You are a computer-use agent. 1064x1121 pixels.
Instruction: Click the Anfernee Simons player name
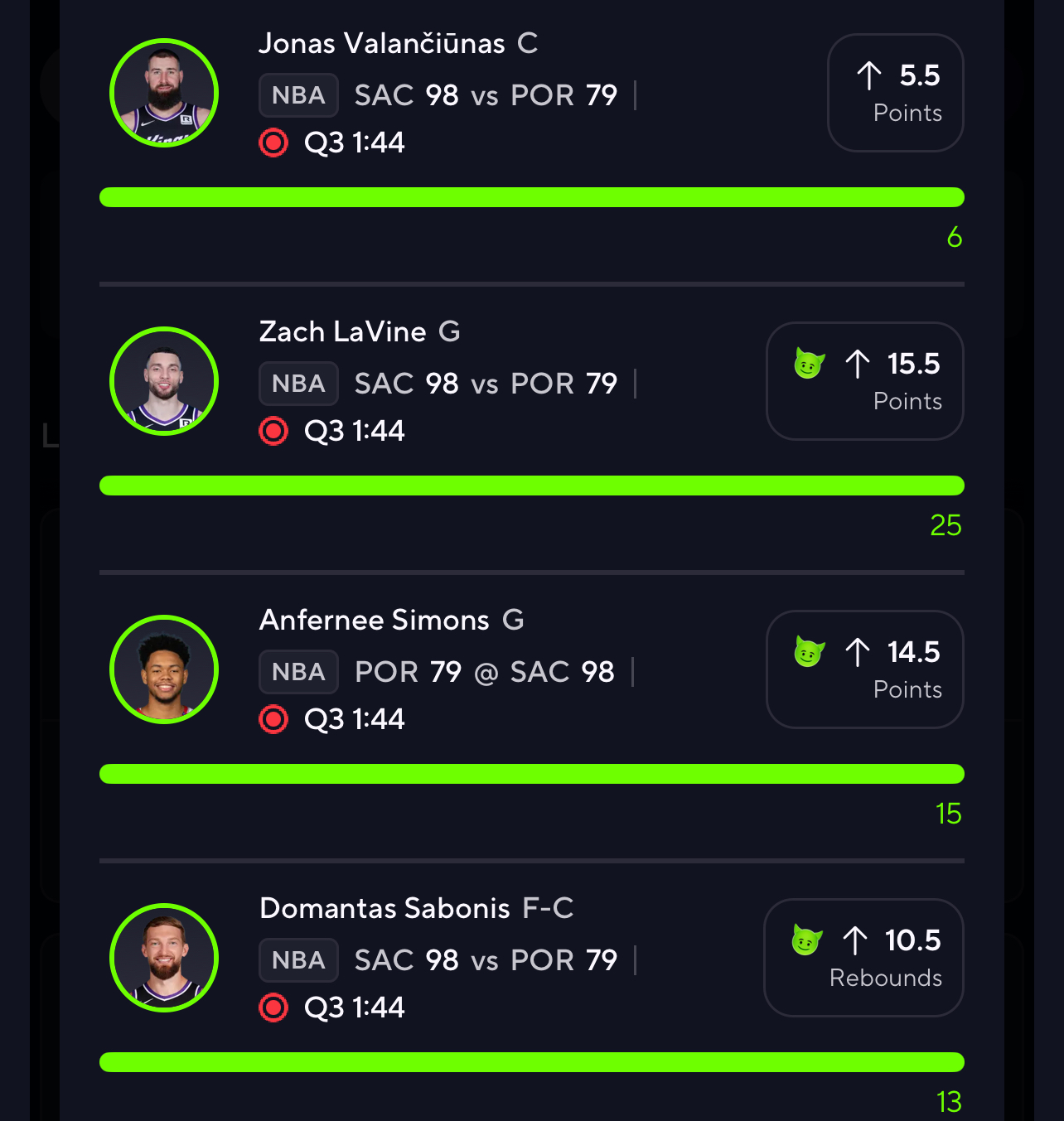[x=375, y=620]
